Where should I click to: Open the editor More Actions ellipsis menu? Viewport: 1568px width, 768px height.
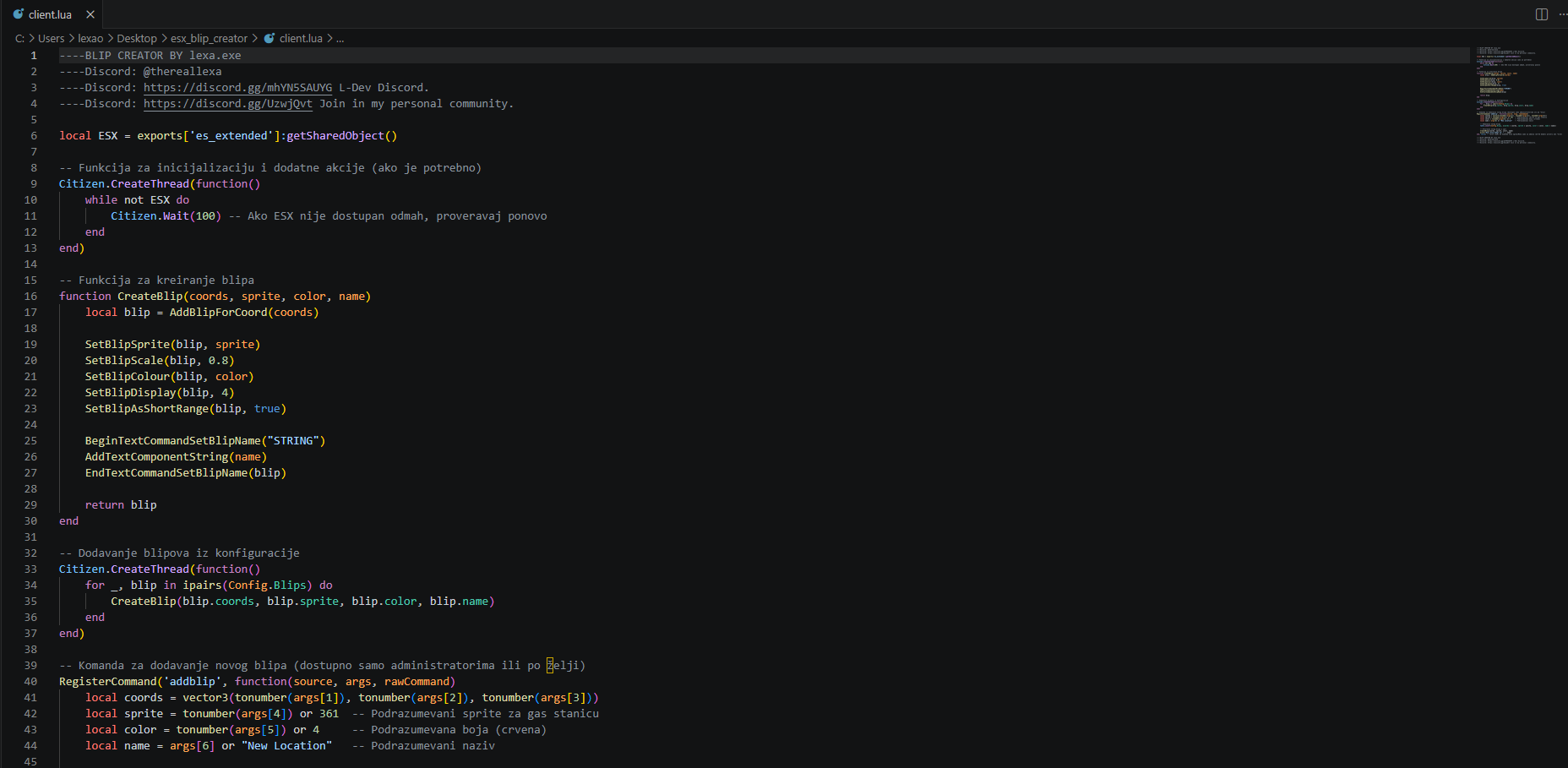tap(1562, 14)
